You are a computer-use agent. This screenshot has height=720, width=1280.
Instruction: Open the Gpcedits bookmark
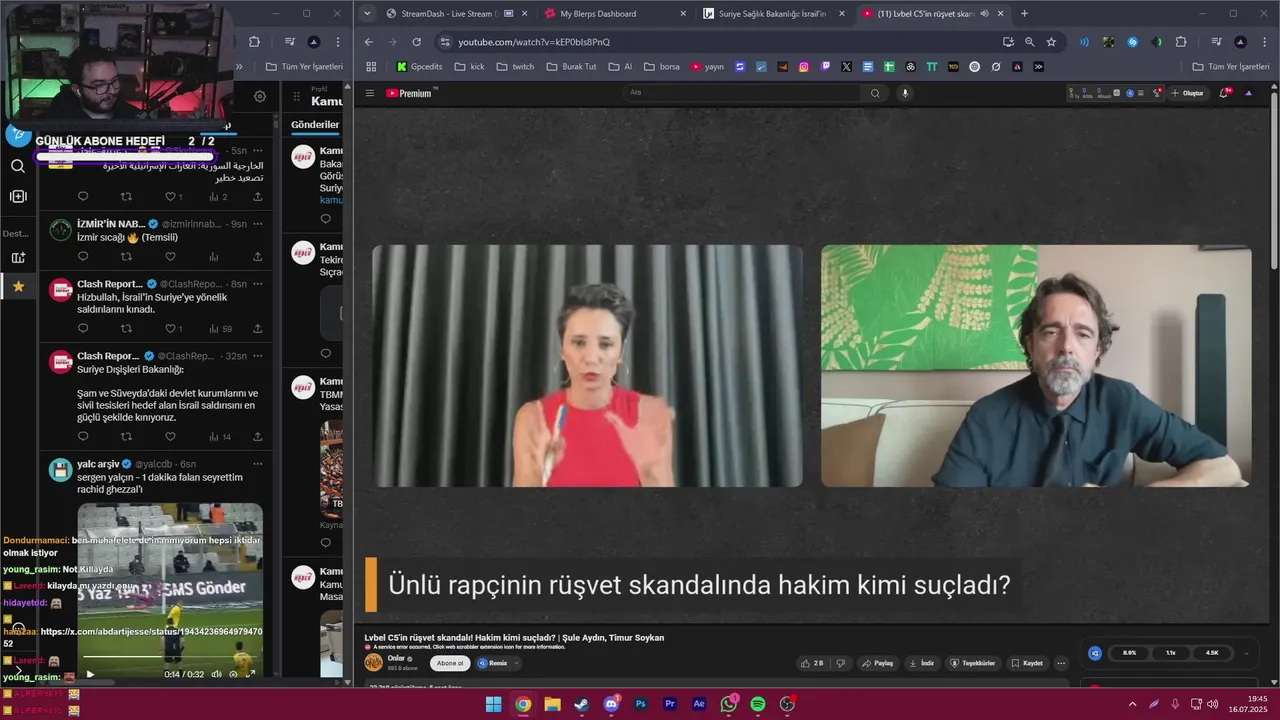[x=419, y=67]
